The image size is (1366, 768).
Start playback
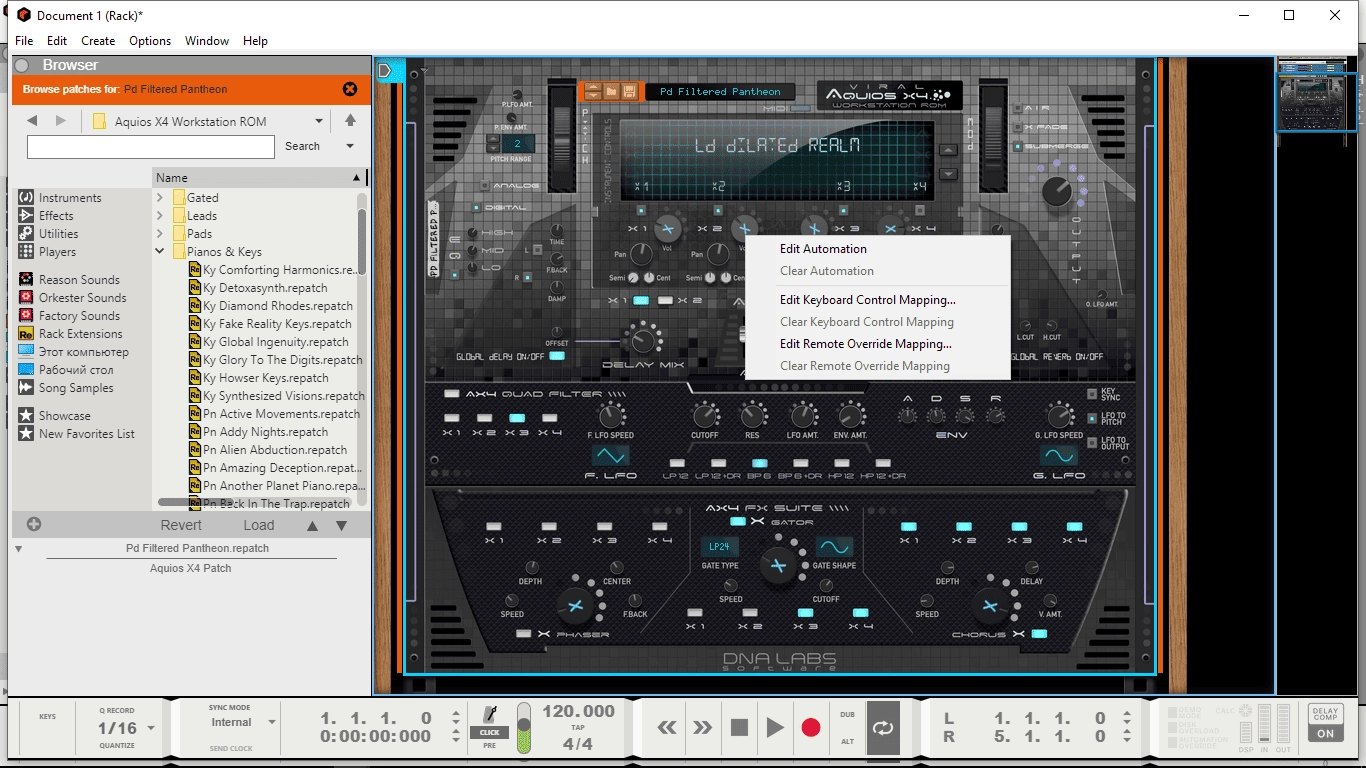click(x=775, y=727)
